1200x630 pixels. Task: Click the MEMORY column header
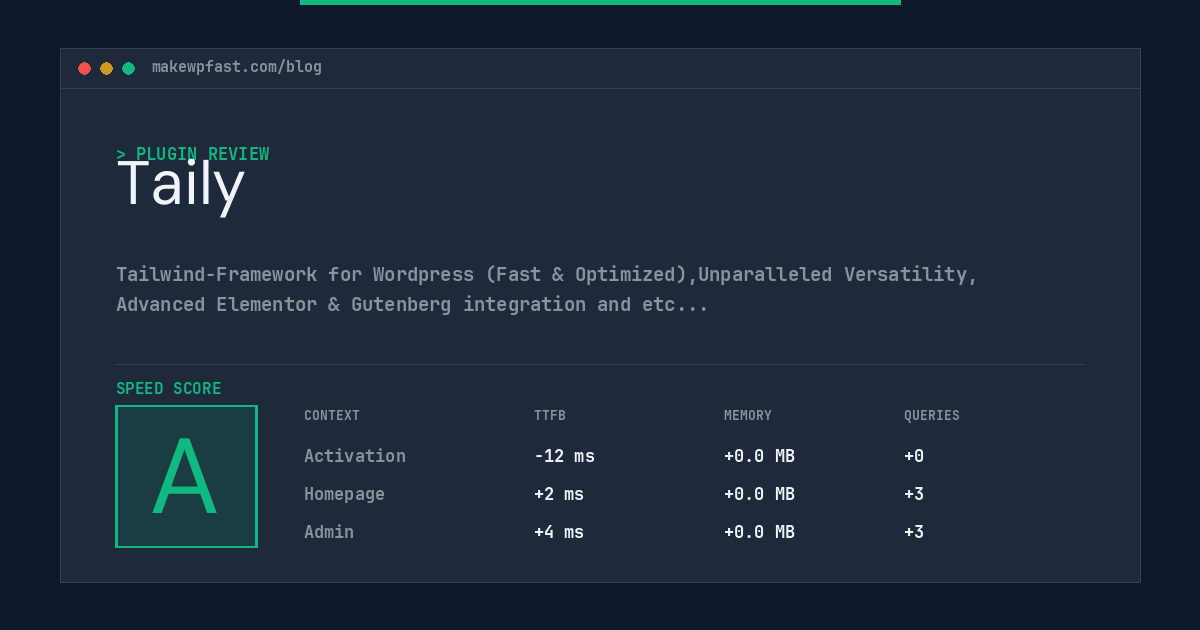point(748,416)
